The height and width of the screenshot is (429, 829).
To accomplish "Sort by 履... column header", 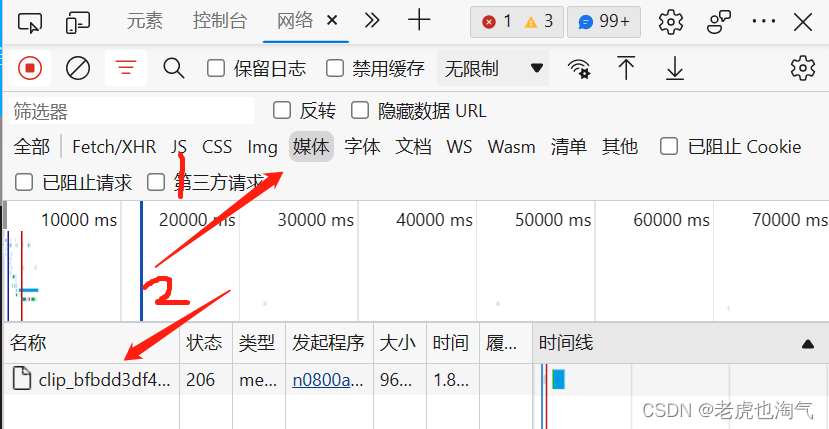I will 505,343.
